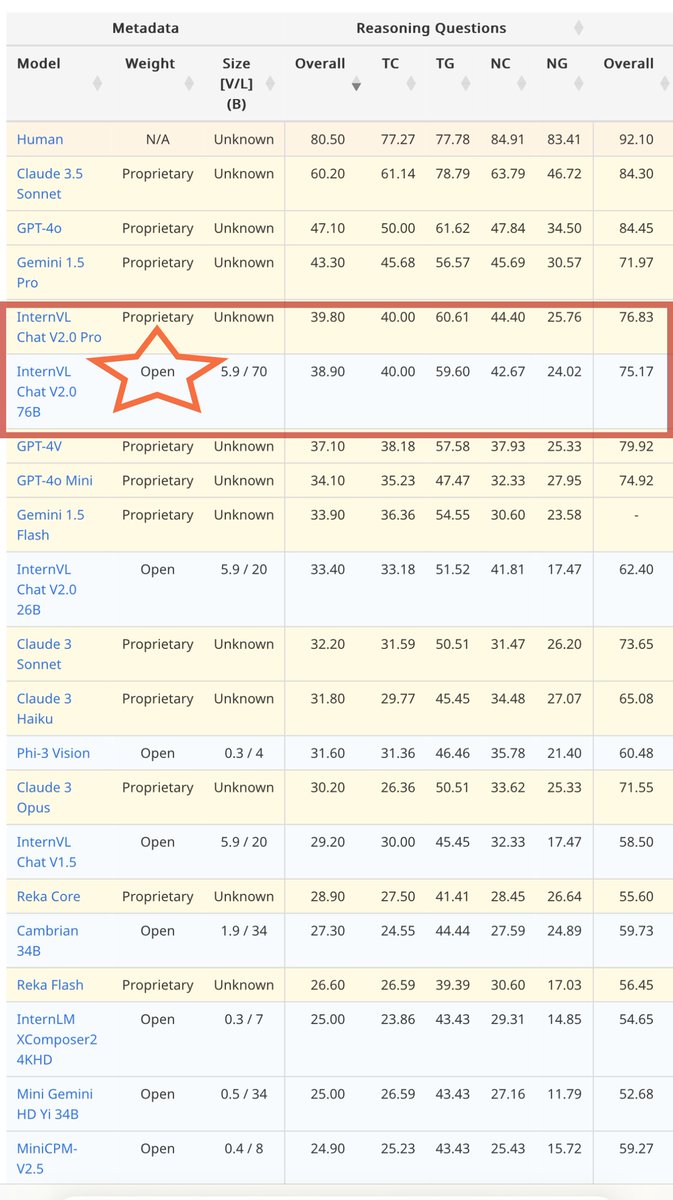Open the Claude 3 Opus link

[x=44, y=797]
